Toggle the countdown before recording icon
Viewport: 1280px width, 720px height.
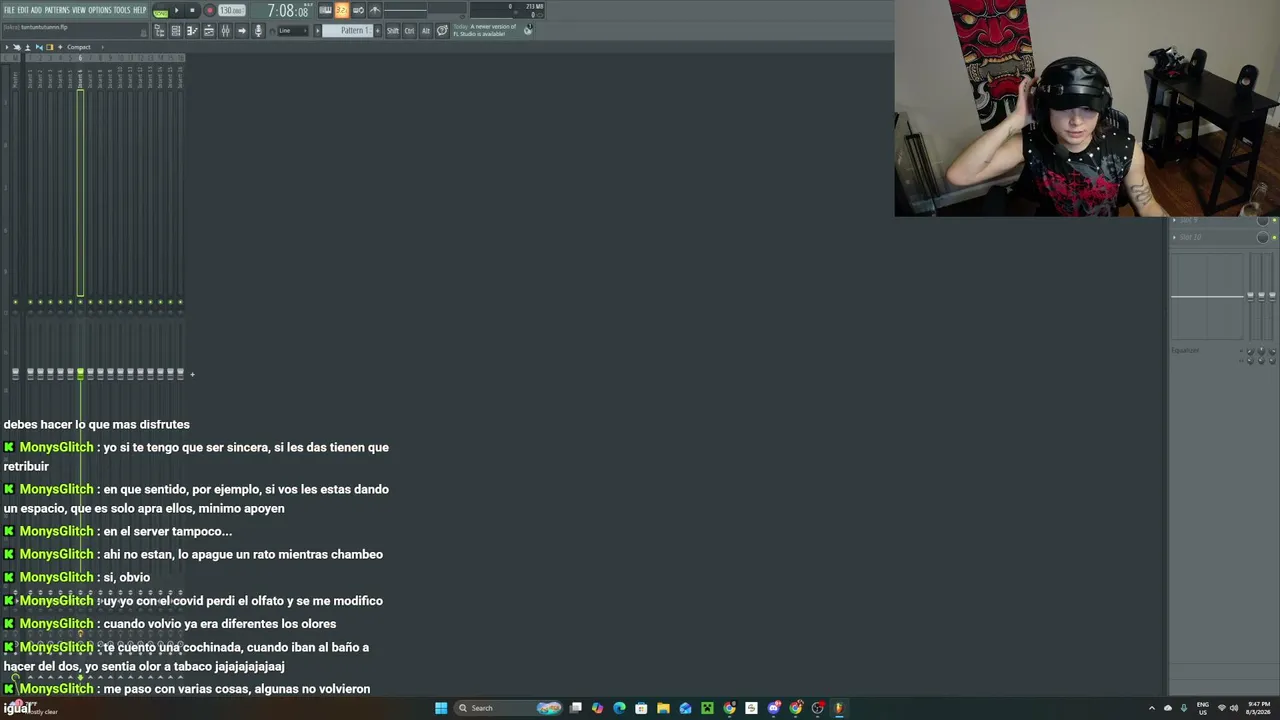(342, 11)
